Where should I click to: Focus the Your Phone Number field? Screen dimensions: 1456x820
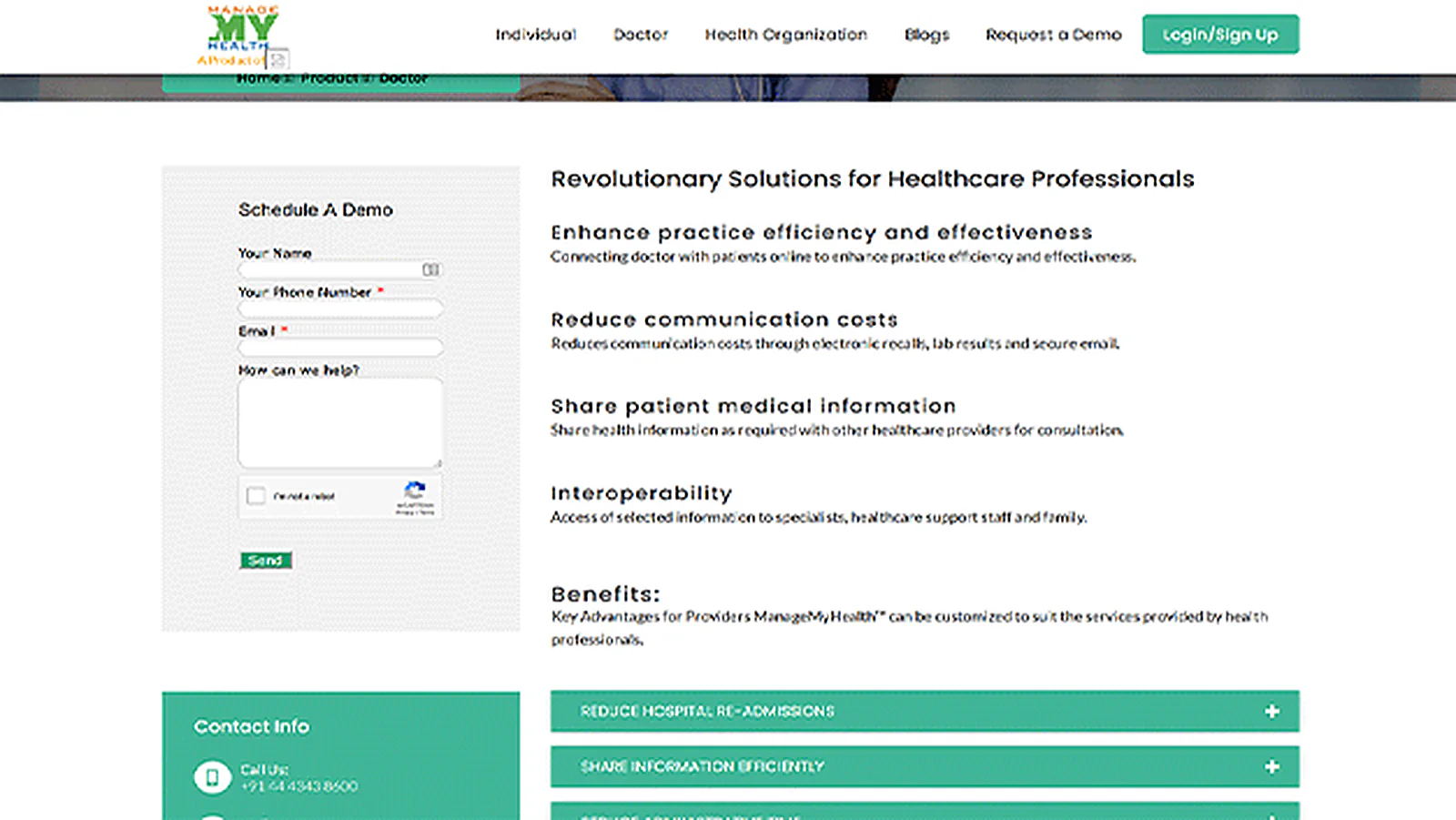coord(340,309)
